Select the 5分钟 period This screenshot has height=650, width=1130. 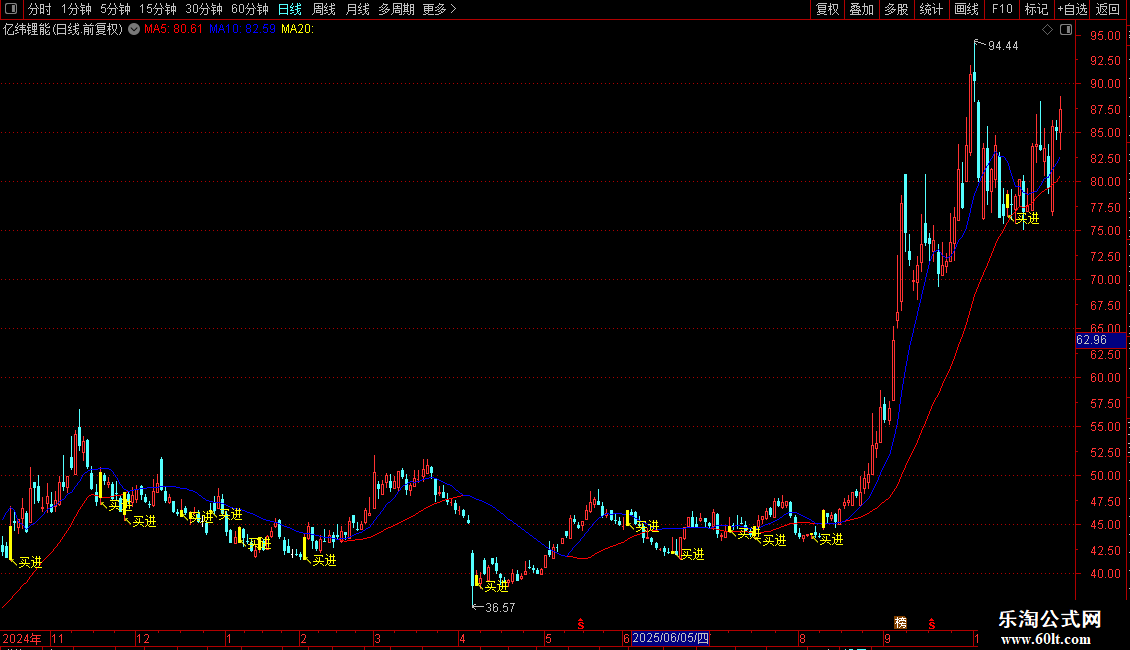coord(115,9)
